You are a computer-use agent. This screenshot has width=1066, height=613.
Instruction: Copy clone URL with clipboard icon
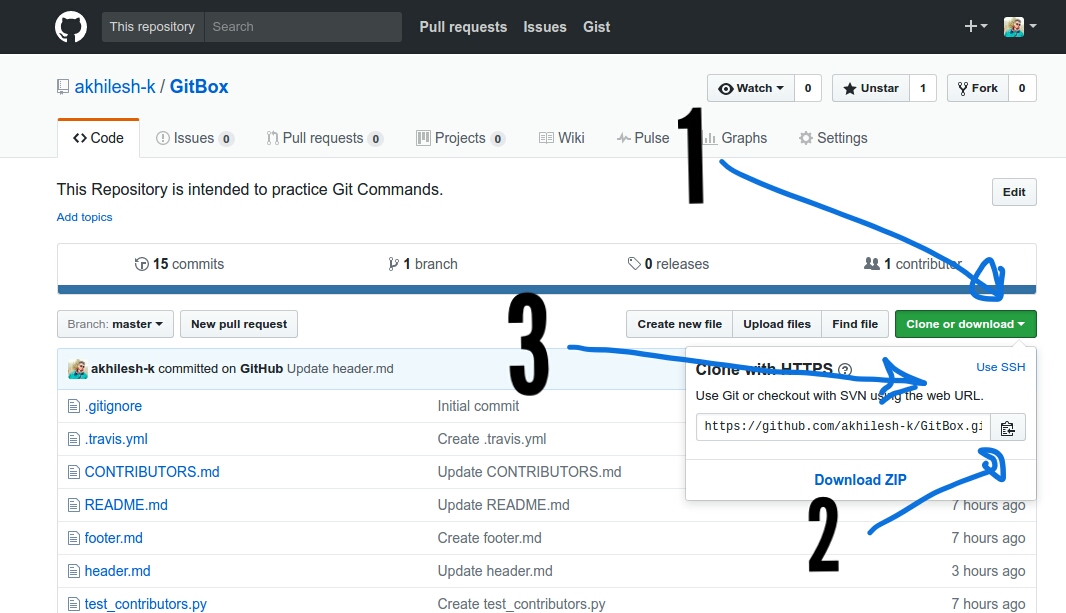point(1008,427)
